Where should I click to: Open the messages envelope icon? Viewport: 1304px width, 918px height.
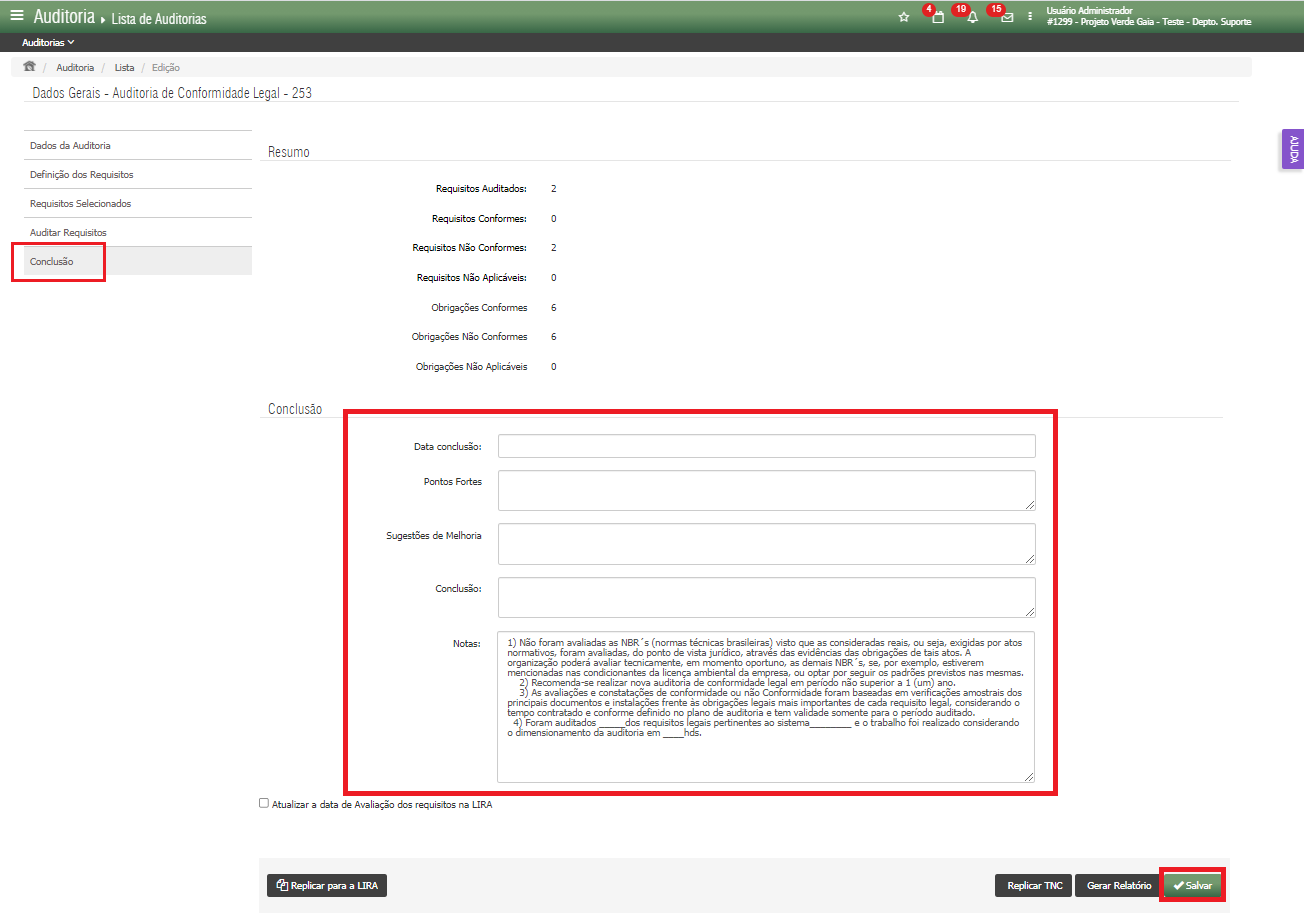(x=1007, y=17)
